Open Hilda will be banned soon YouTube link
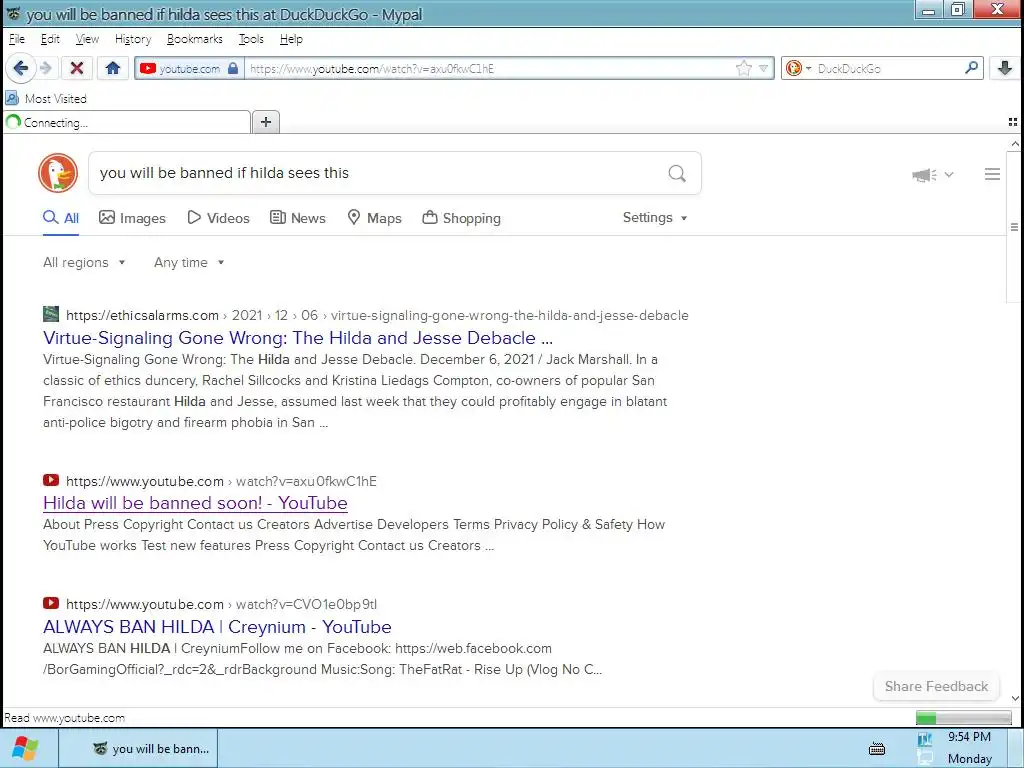 tap(195, 503)
